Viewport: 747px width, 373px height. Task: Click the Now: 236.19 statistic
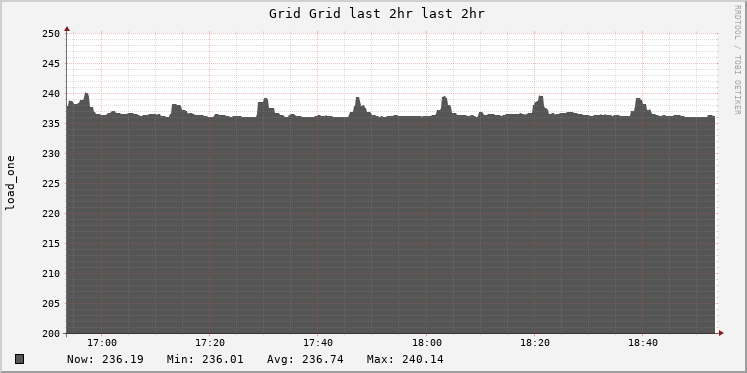click(105, 359)
